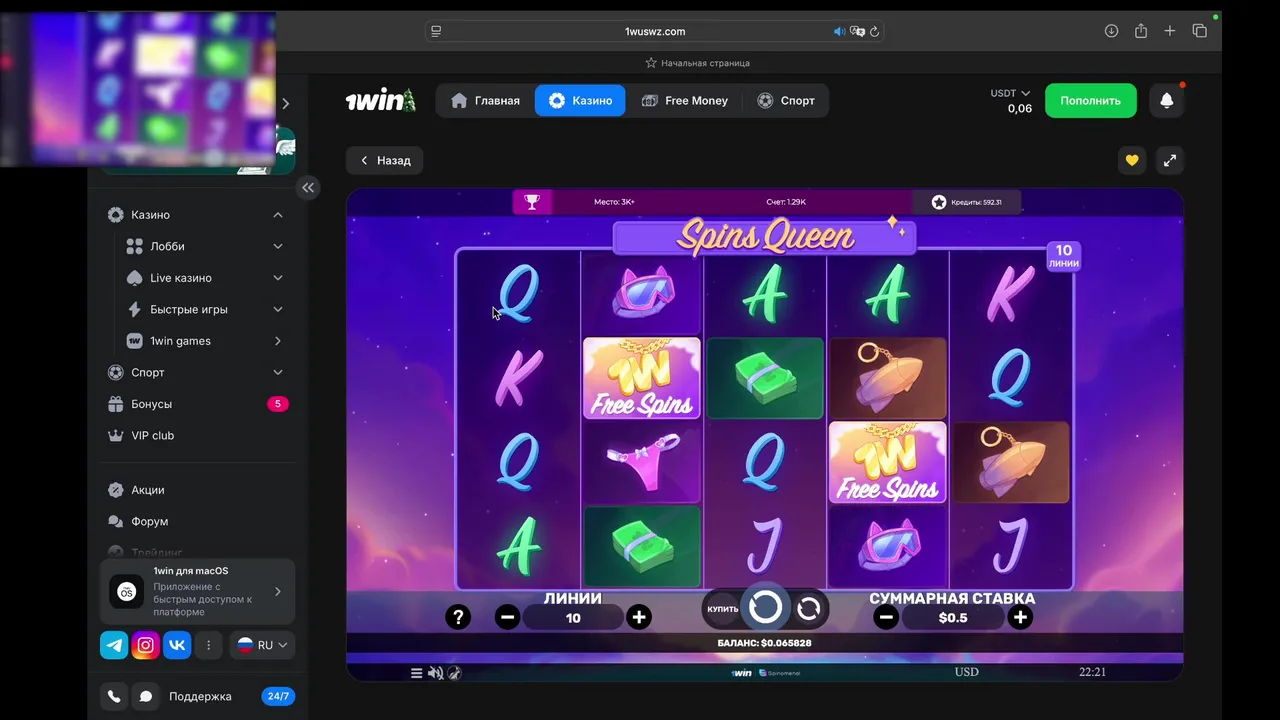
Task: Enable autoplay spin icon
Action: click(809, 608)
